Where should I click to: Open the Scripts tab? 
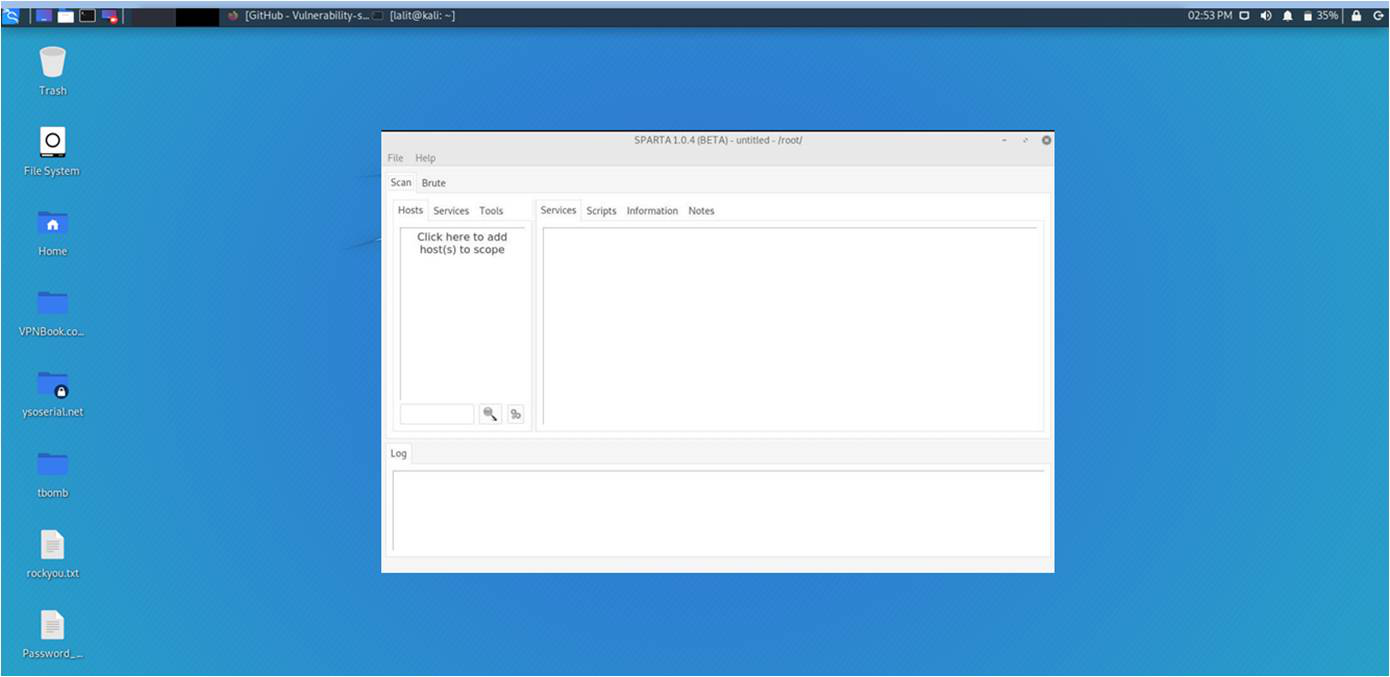coord(601,211)
